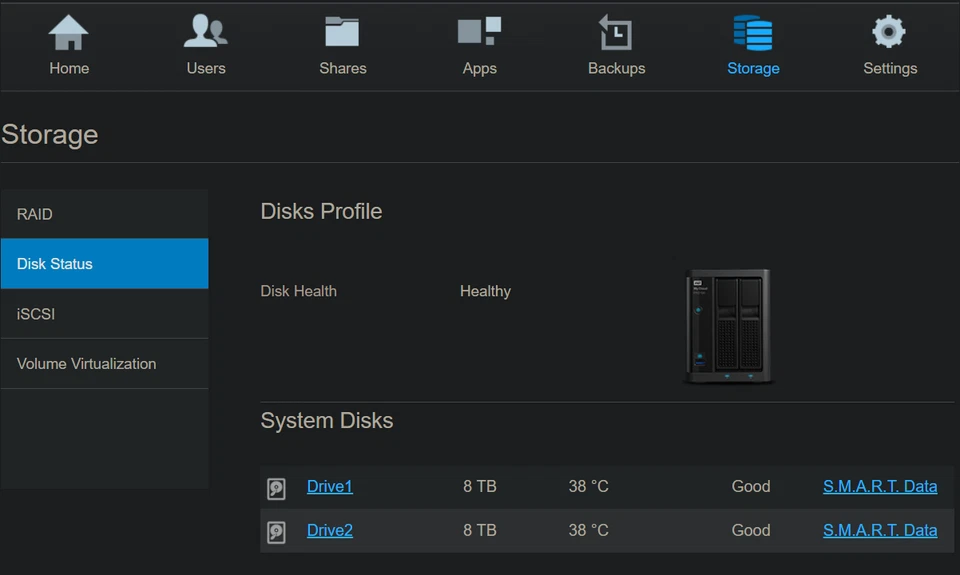
Task: Open the Backups nav label
Action: [617, 69]
